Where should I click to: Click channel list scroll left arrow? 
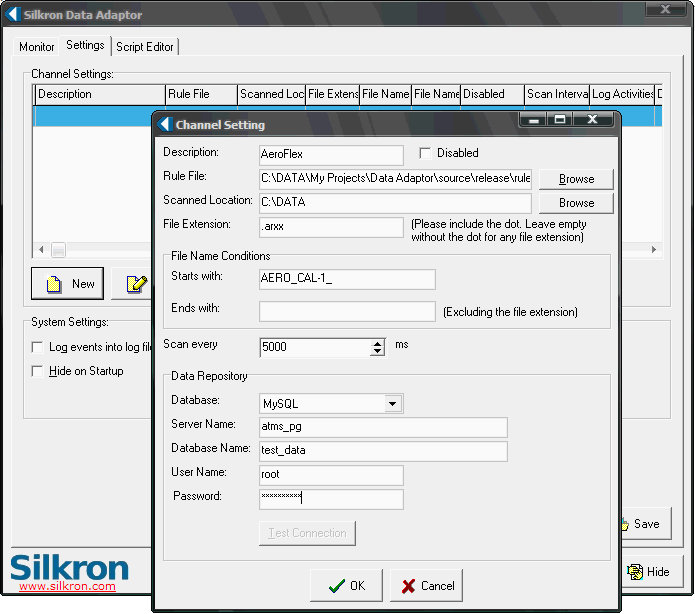41,250
